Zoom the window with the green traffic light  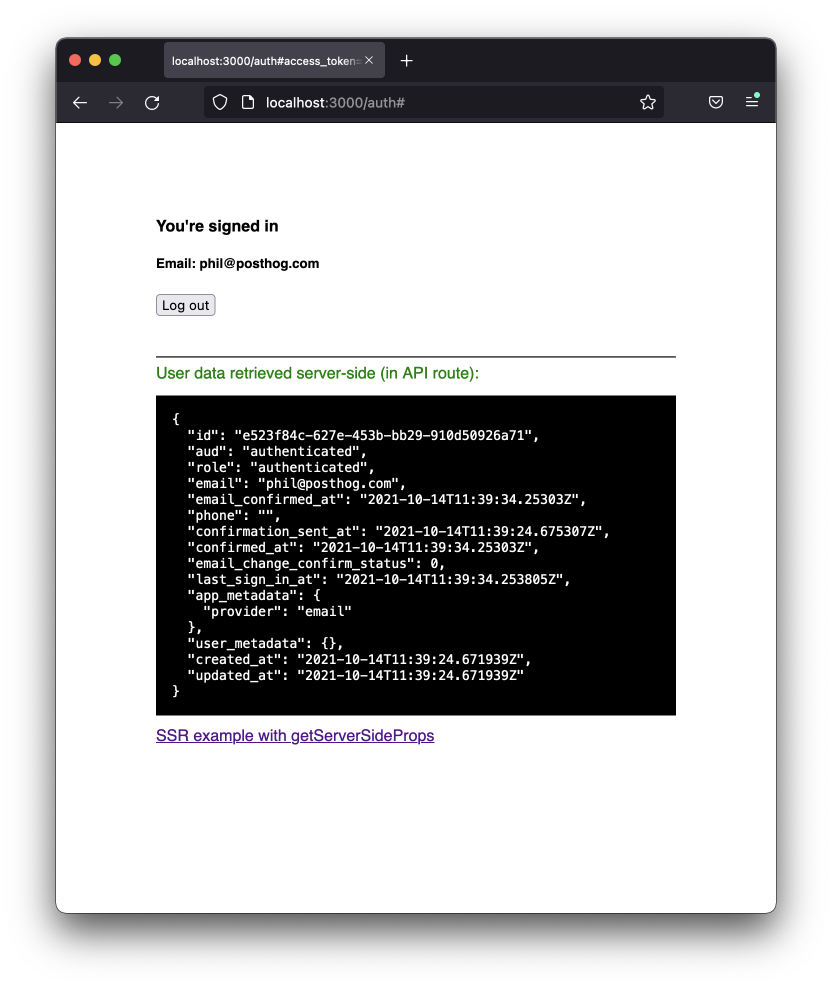(x=116, y=60)
